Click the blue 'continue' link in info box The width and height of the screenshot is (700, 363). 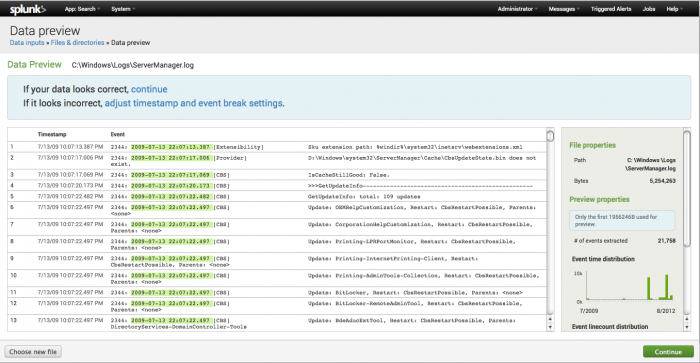click(x=149, y=89)
